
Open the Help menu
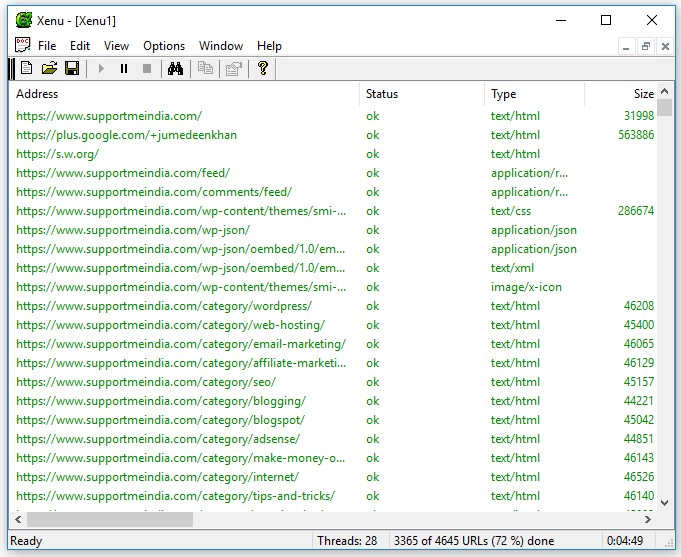269,46
